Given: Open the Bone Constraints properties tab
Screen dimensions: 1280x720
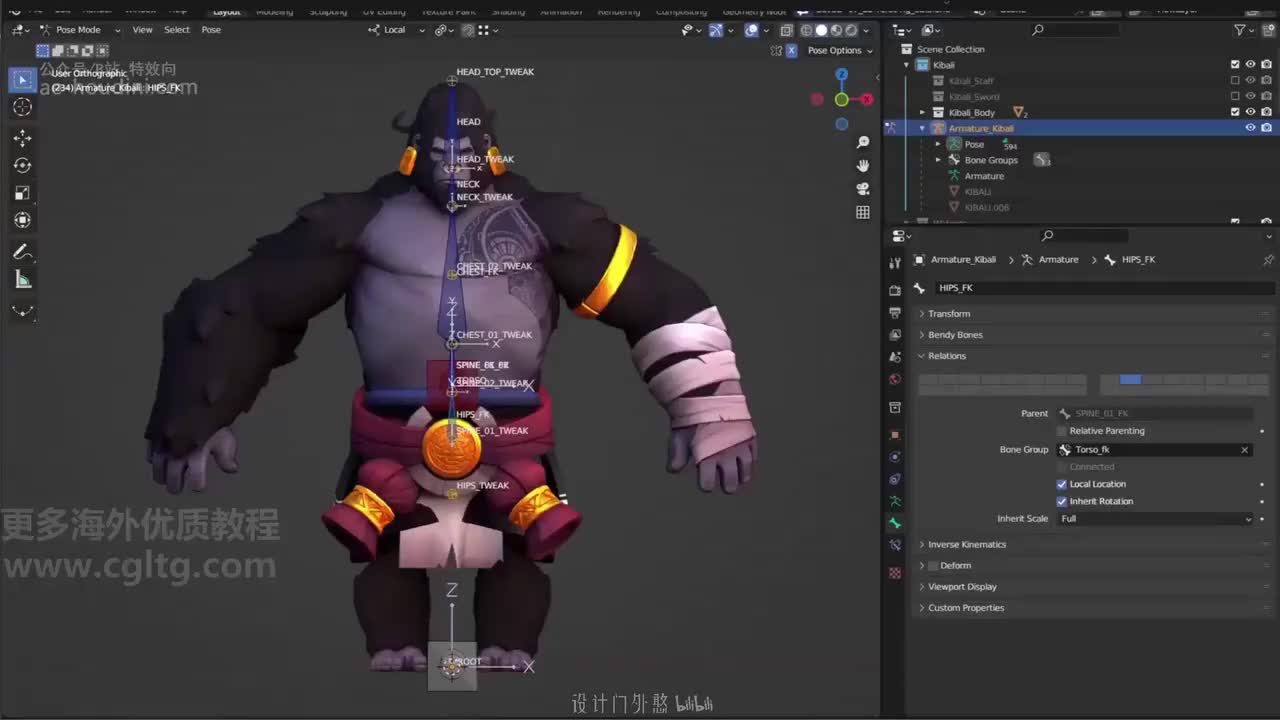Looking at the screenshot, I should (x=895, y=545).
